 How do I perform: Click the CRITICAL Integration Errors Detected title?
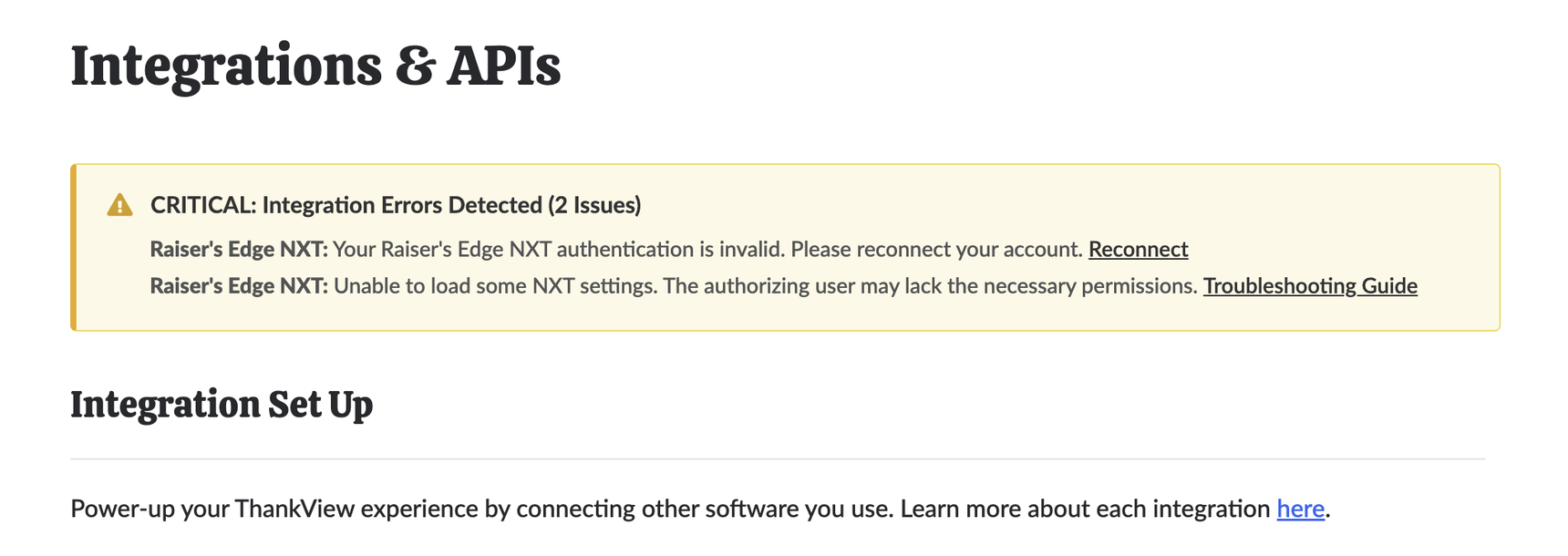click(x=396, y=205)
